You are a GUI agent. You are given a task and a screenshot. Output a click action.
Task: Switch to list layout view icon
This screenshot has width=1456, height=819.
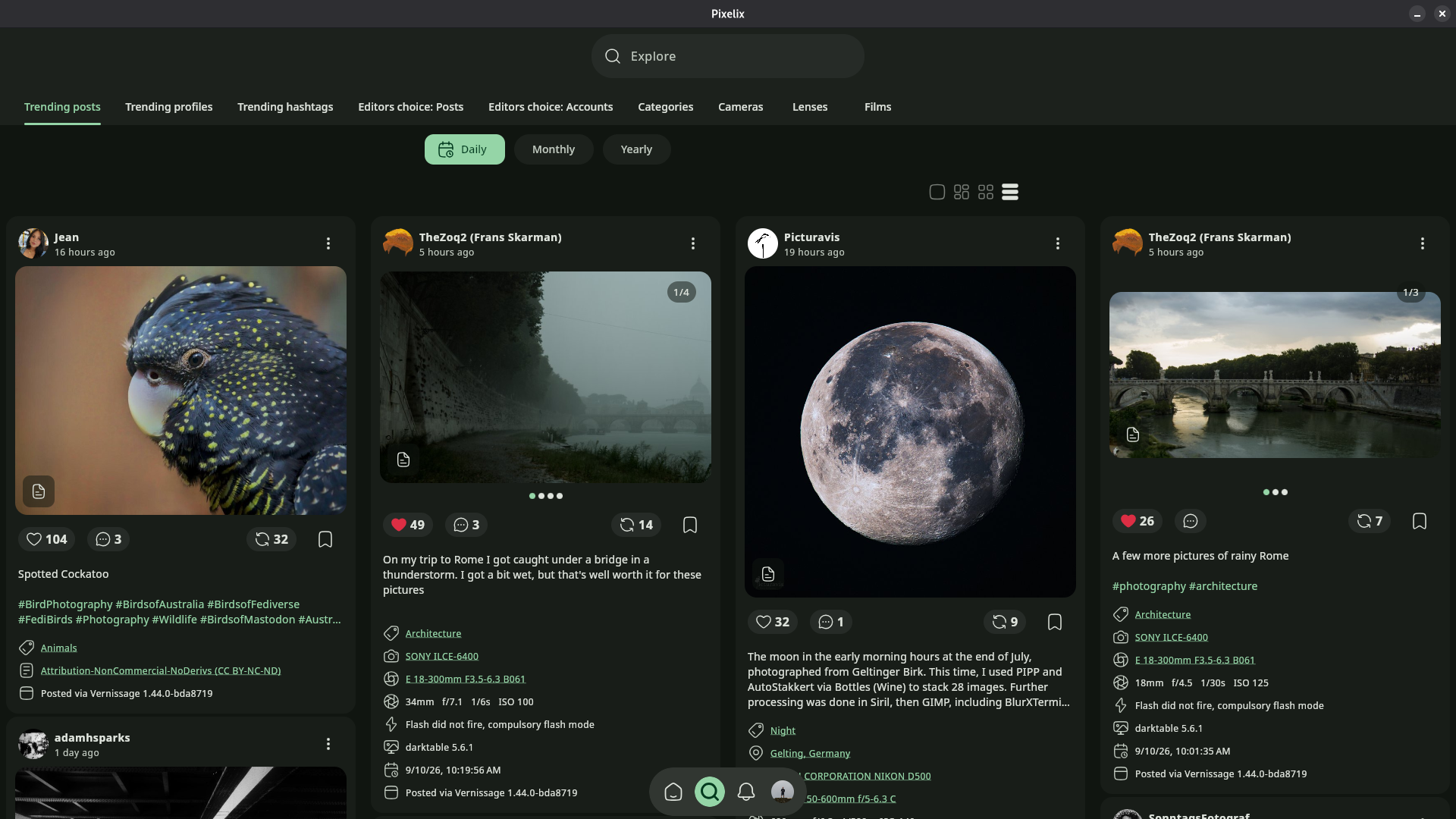(x=1010, y=192)
